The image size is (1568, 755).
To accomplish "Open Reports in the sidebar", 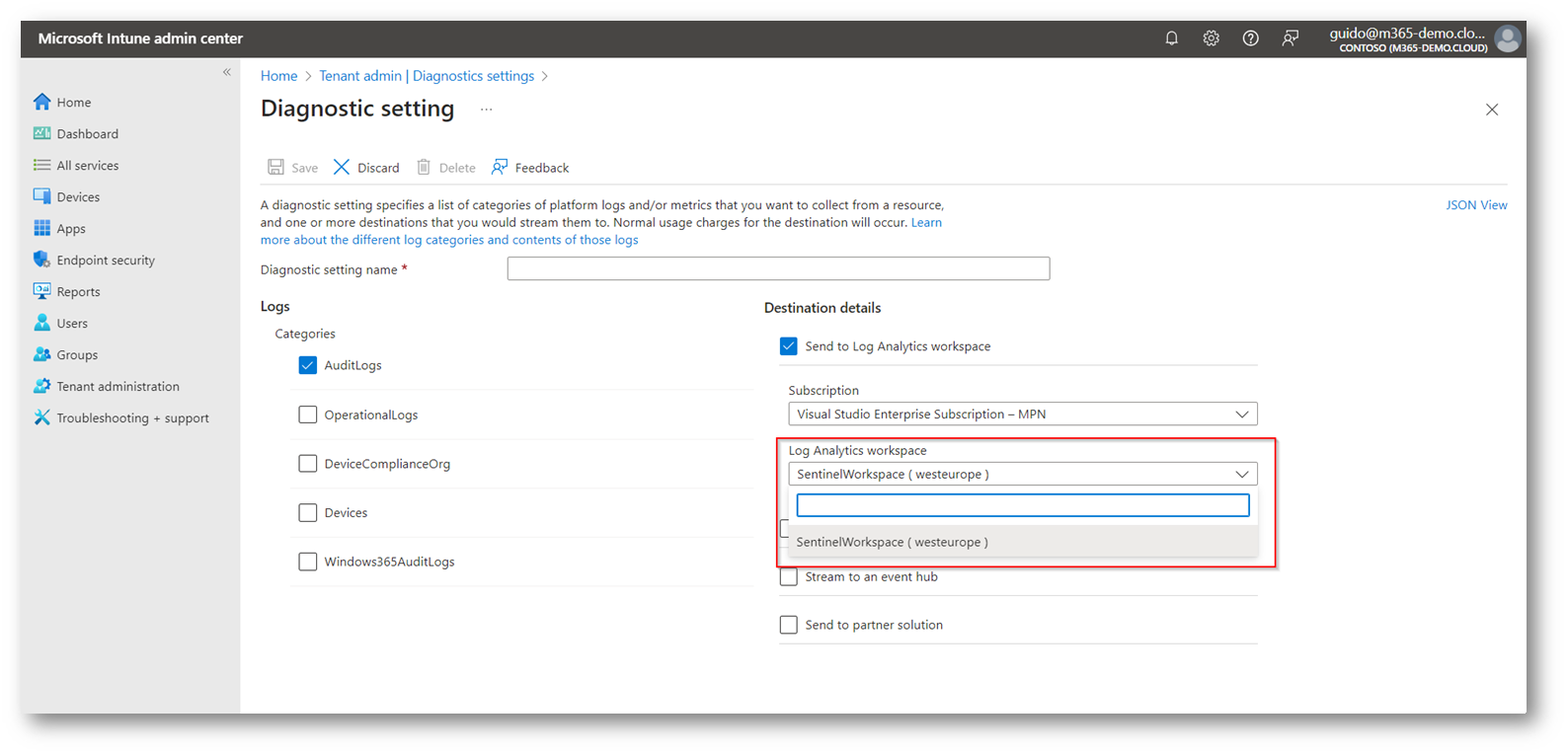I will pos(78,291).
